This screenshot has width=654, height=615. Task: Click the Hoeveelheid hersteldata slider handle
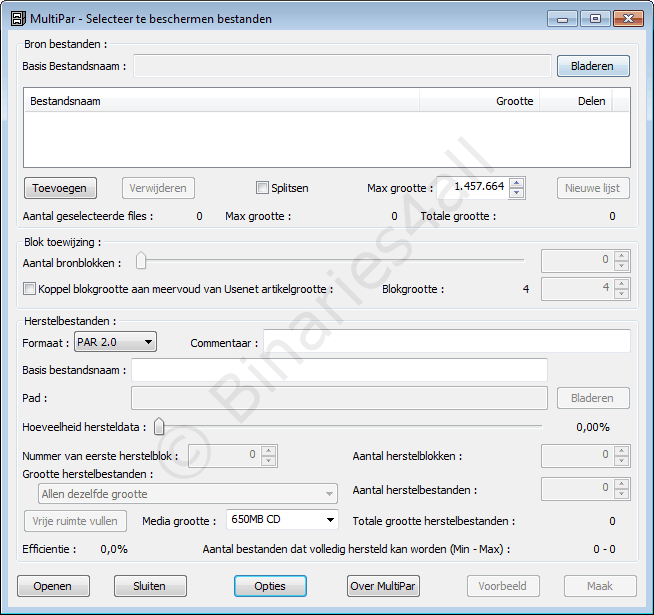(x=159, y=426)
